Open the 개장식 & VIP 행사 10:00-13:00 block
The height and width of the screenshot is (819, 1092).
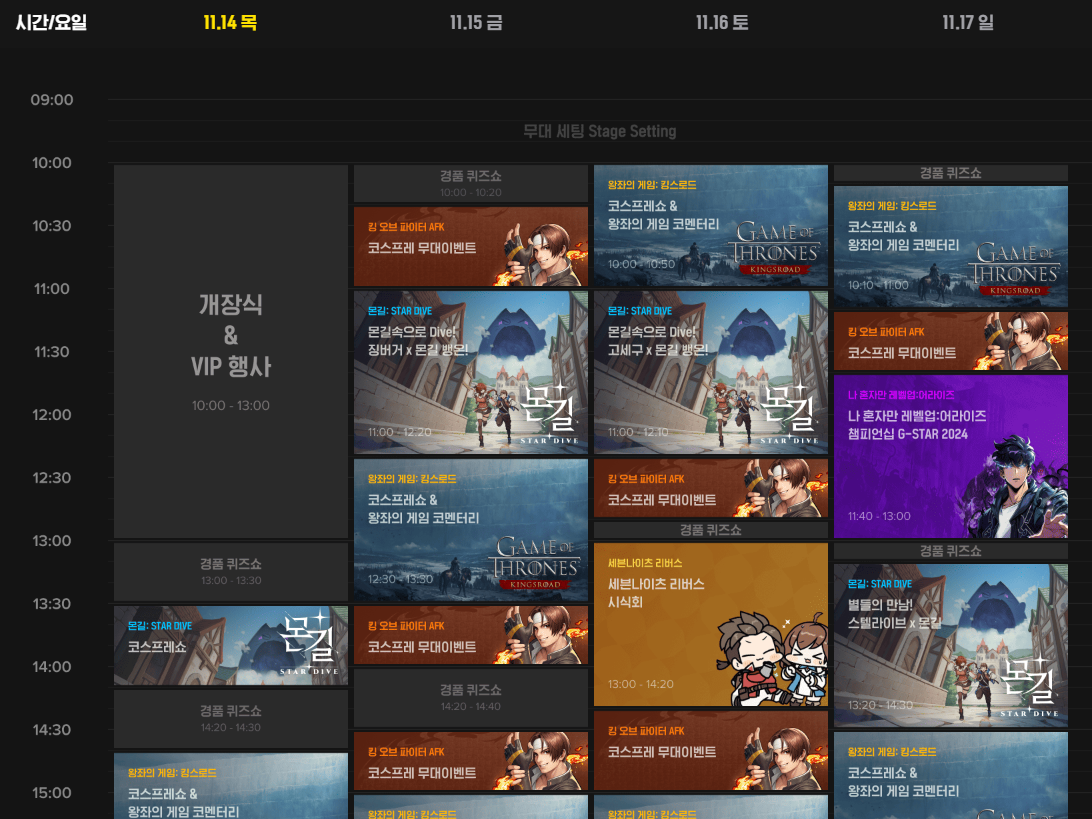pyautogui.click(x=231, y=352)
